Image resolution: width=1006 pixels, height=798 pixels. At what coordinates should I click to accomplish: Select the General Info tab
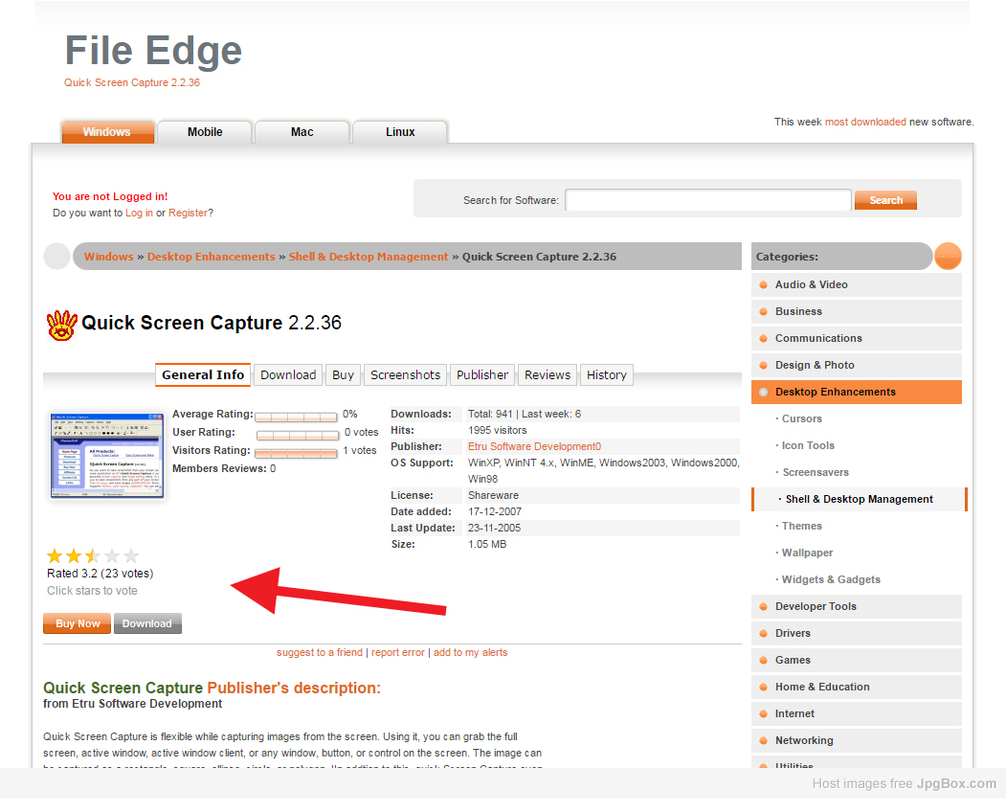(x=203, y=375)
